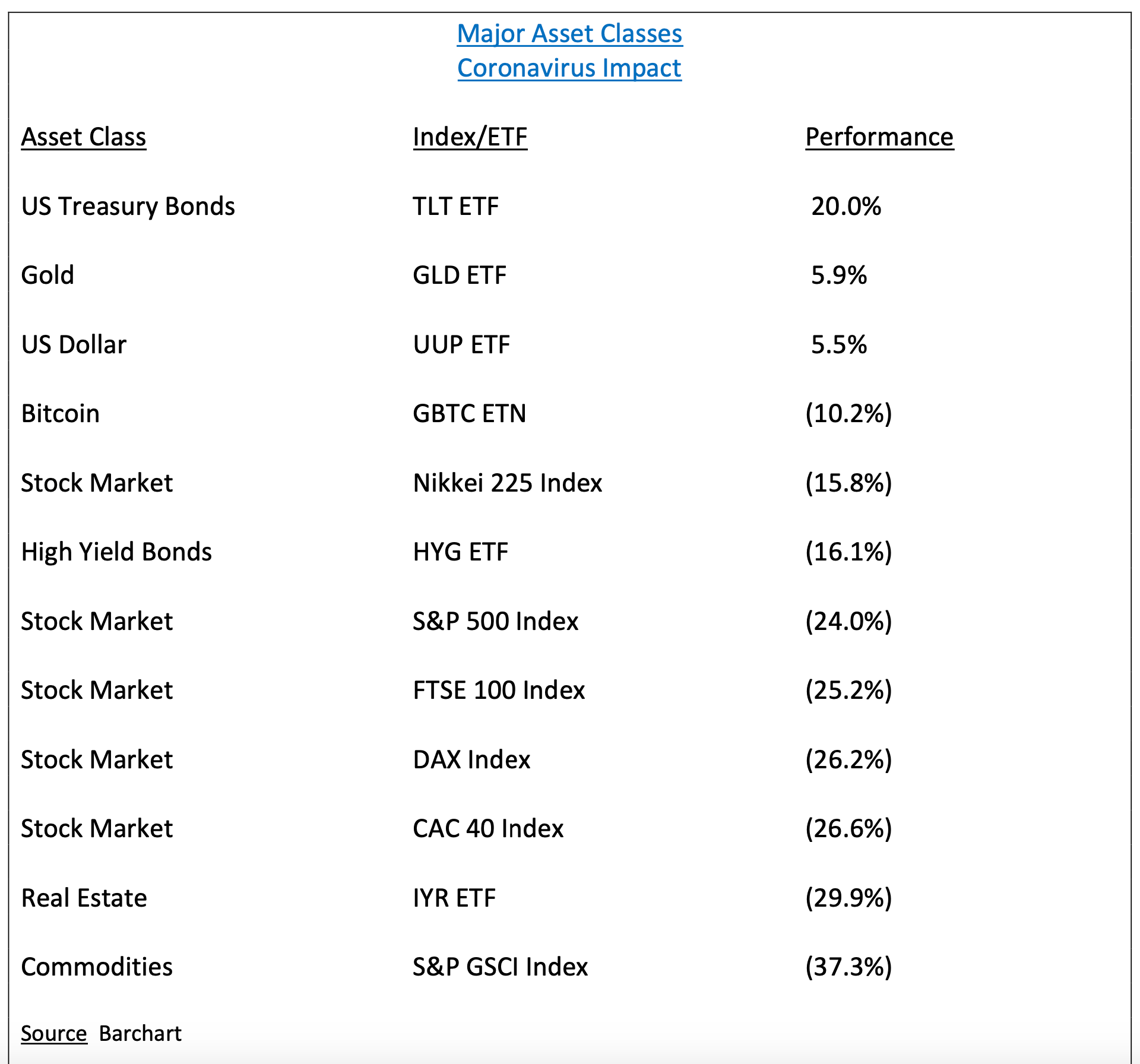Click the FTSE 100 Index entry
Screen dimensions: 1140x1064
tap(499, 691)
